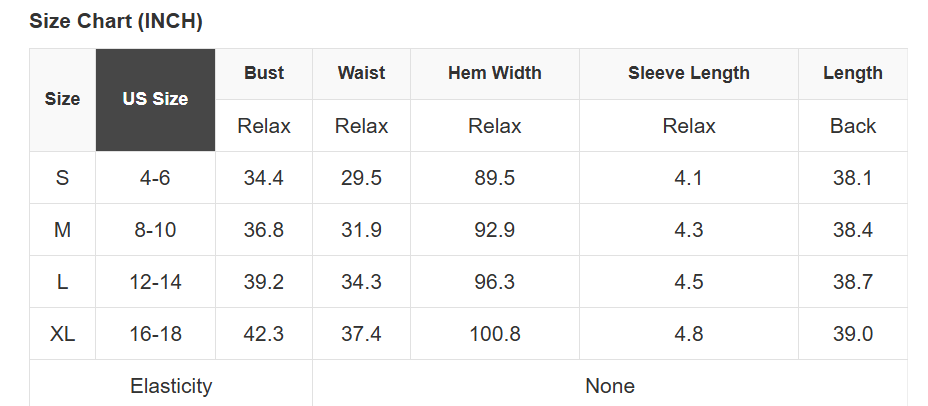Select size S row label
The width and height of the screenshot is (928, 406).
[x=62, y=178]
